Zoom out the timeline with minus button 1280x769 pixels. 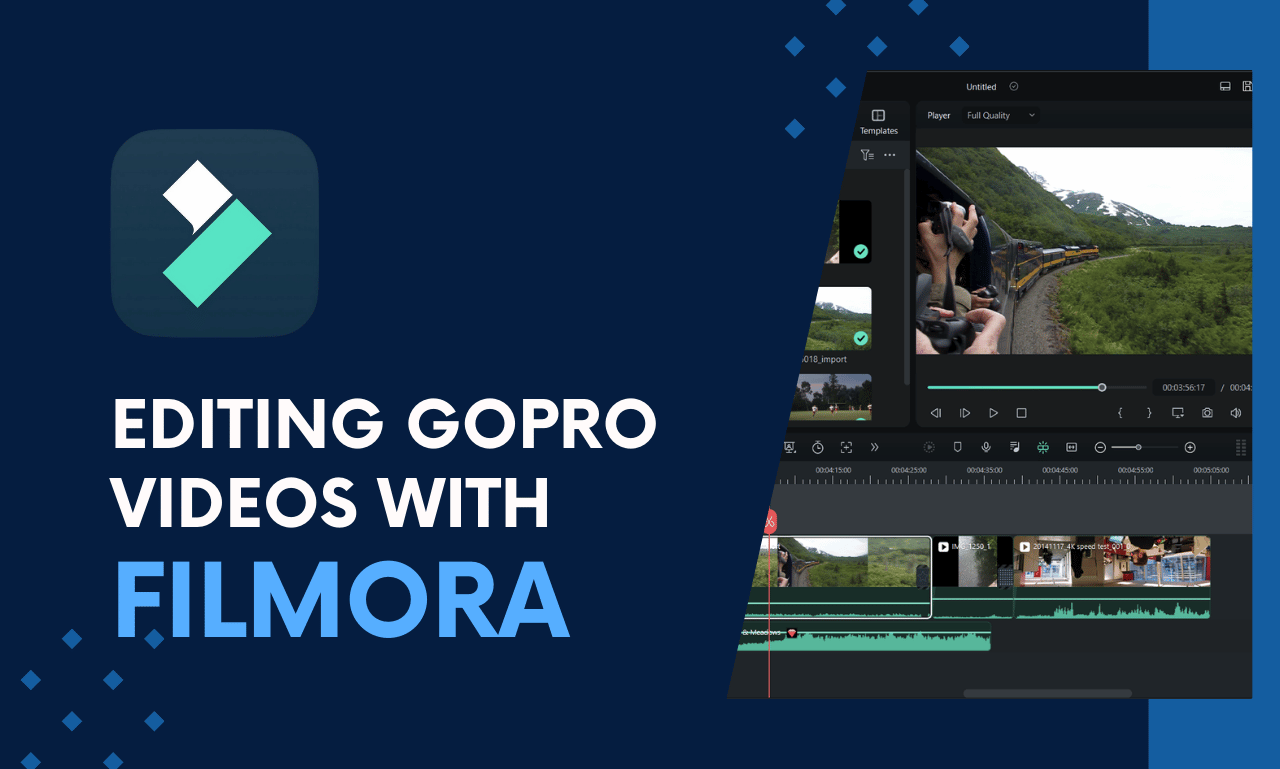click(x=1100, y=447)
